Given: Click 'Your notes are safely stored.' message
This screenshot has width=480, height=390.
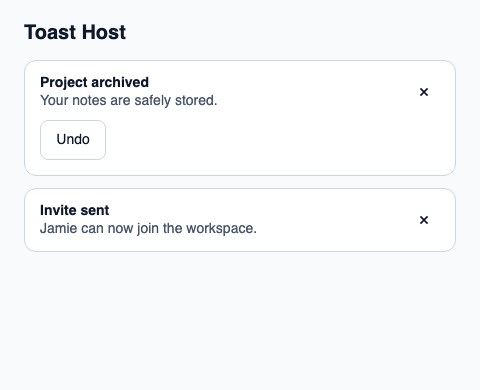Looking at the screenshot, I should (129, 100).
